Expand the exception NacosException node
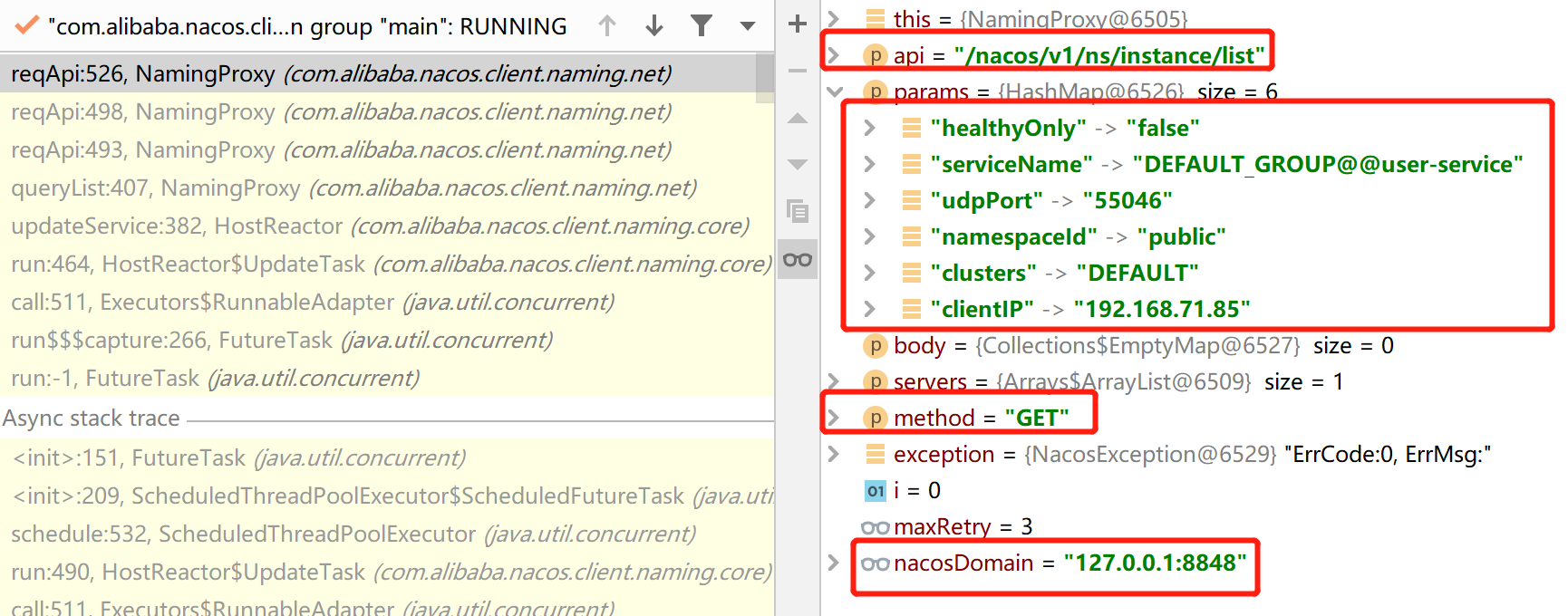 [834, 454]
